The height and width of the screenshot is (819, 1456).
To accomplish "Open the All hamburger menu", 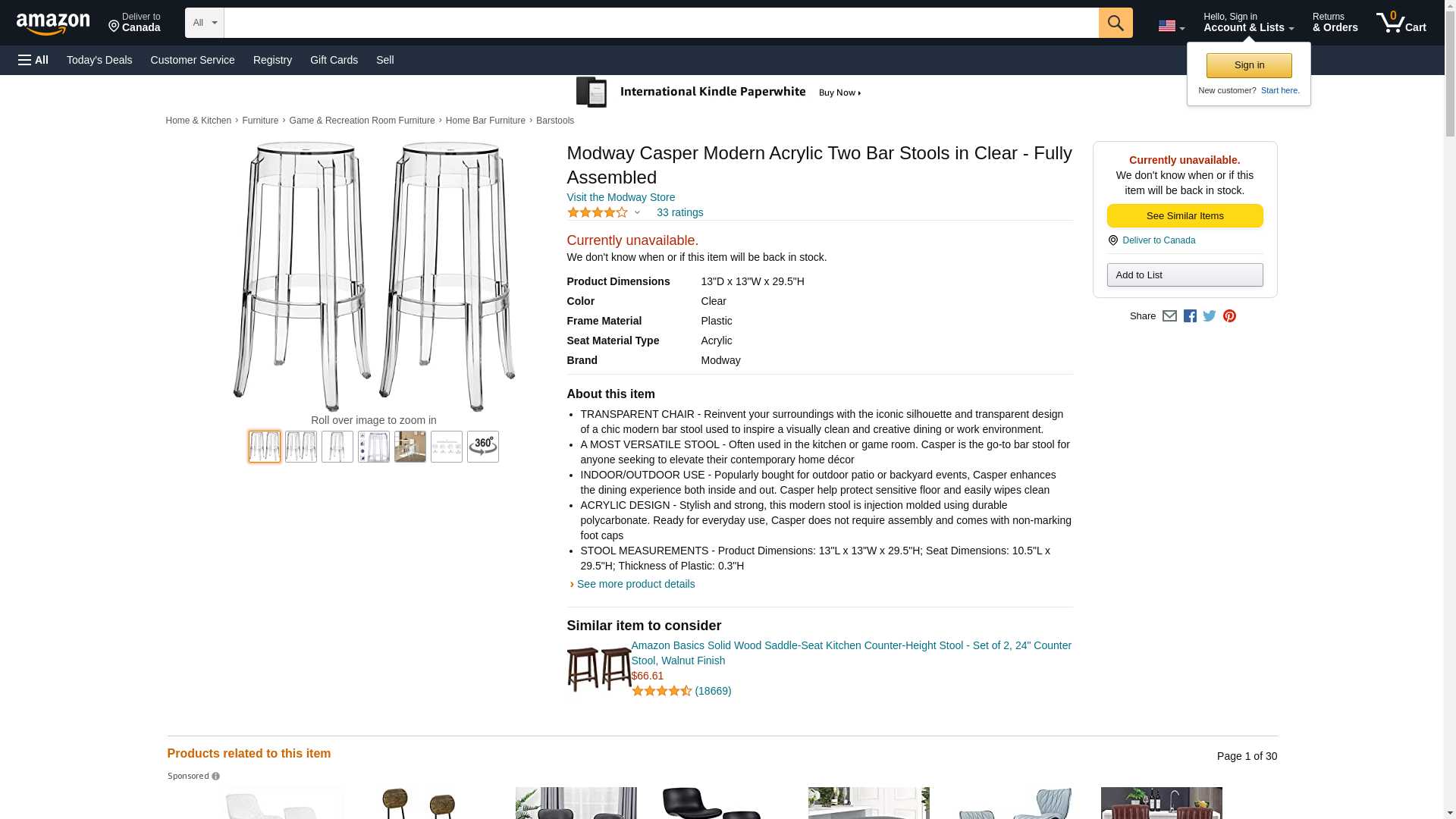I will coord(33,60).
